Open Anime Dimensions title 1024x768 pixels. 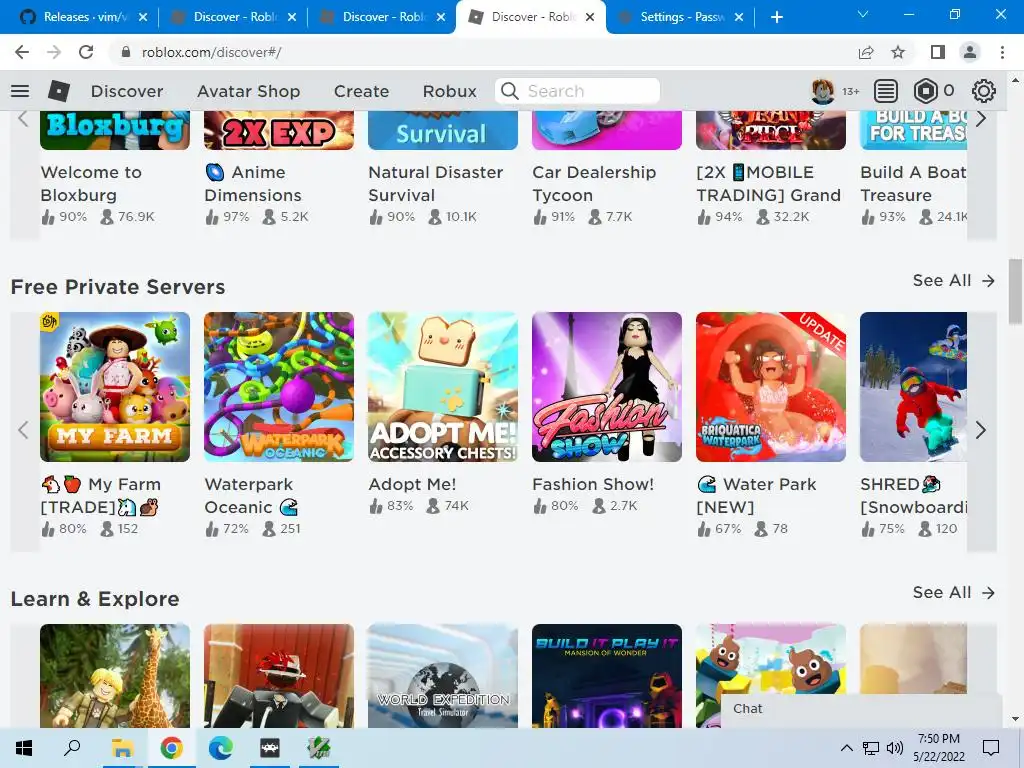(x=253, y=184)
